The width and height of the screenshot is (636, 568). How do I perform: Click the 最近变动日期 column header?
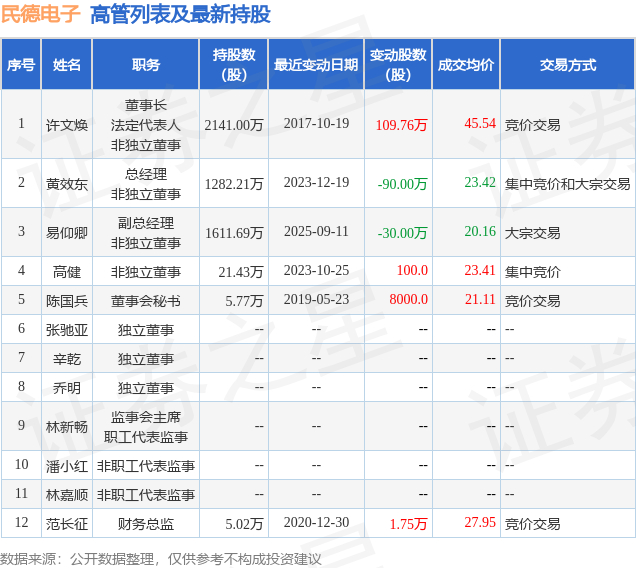tap(316, 65)
